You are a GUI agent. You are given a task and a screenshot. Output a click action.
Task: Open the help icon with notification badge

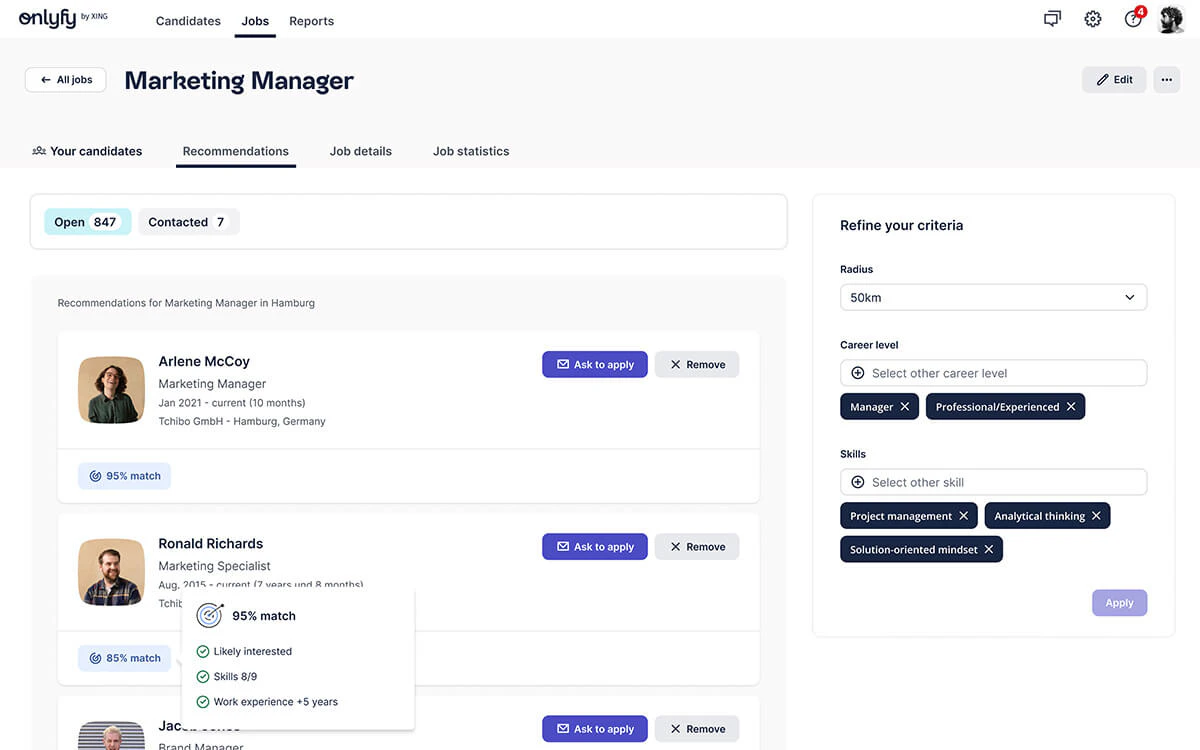click(x=1134, y=18)
